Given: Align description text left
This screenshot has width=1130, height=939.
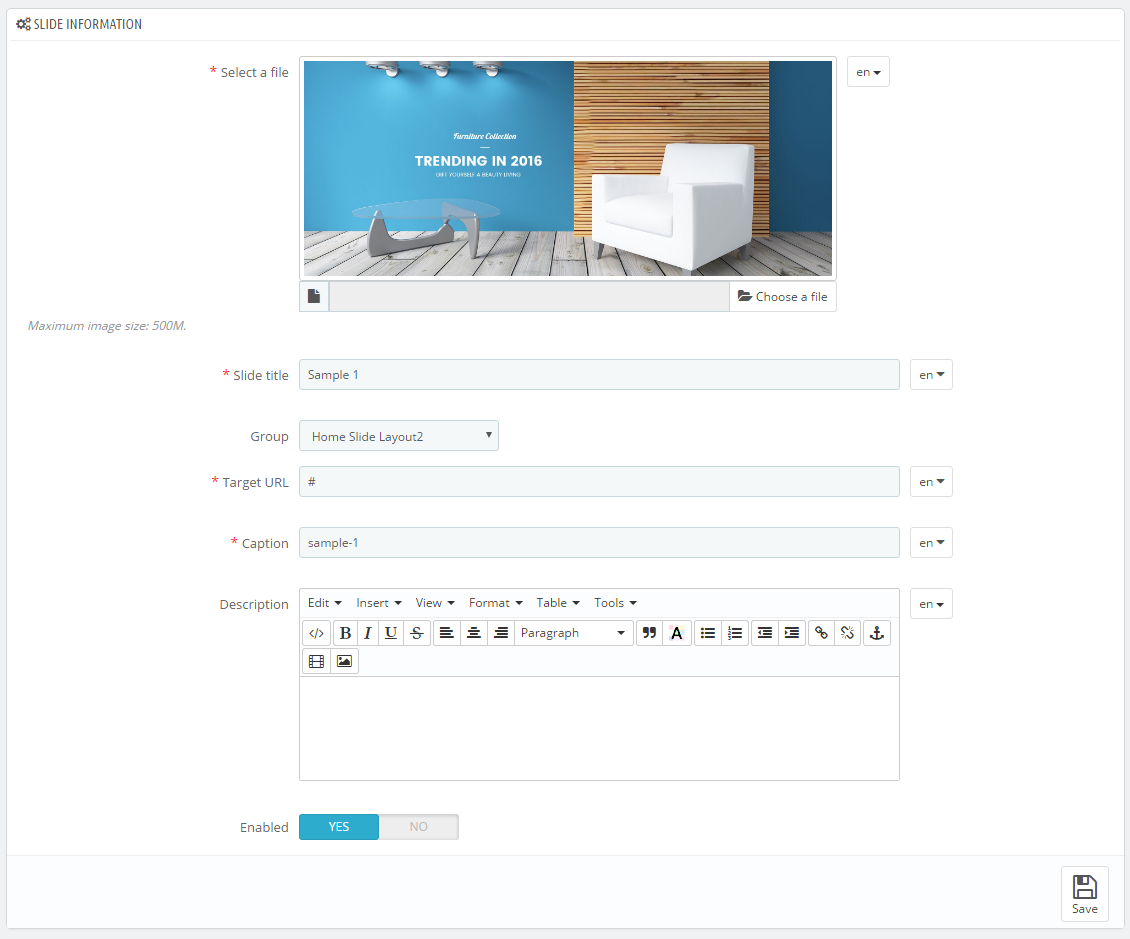Looking at the screenshot, I should (447, 633).
